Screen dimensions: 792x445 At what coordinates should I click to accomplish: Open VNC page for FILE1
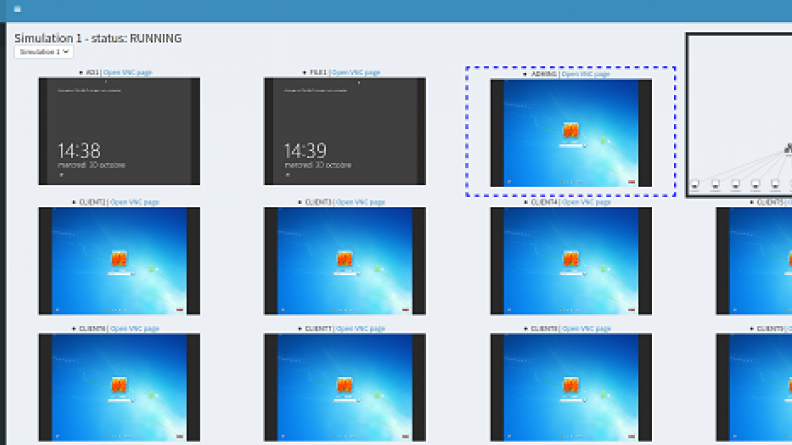(x=356, y=72)
